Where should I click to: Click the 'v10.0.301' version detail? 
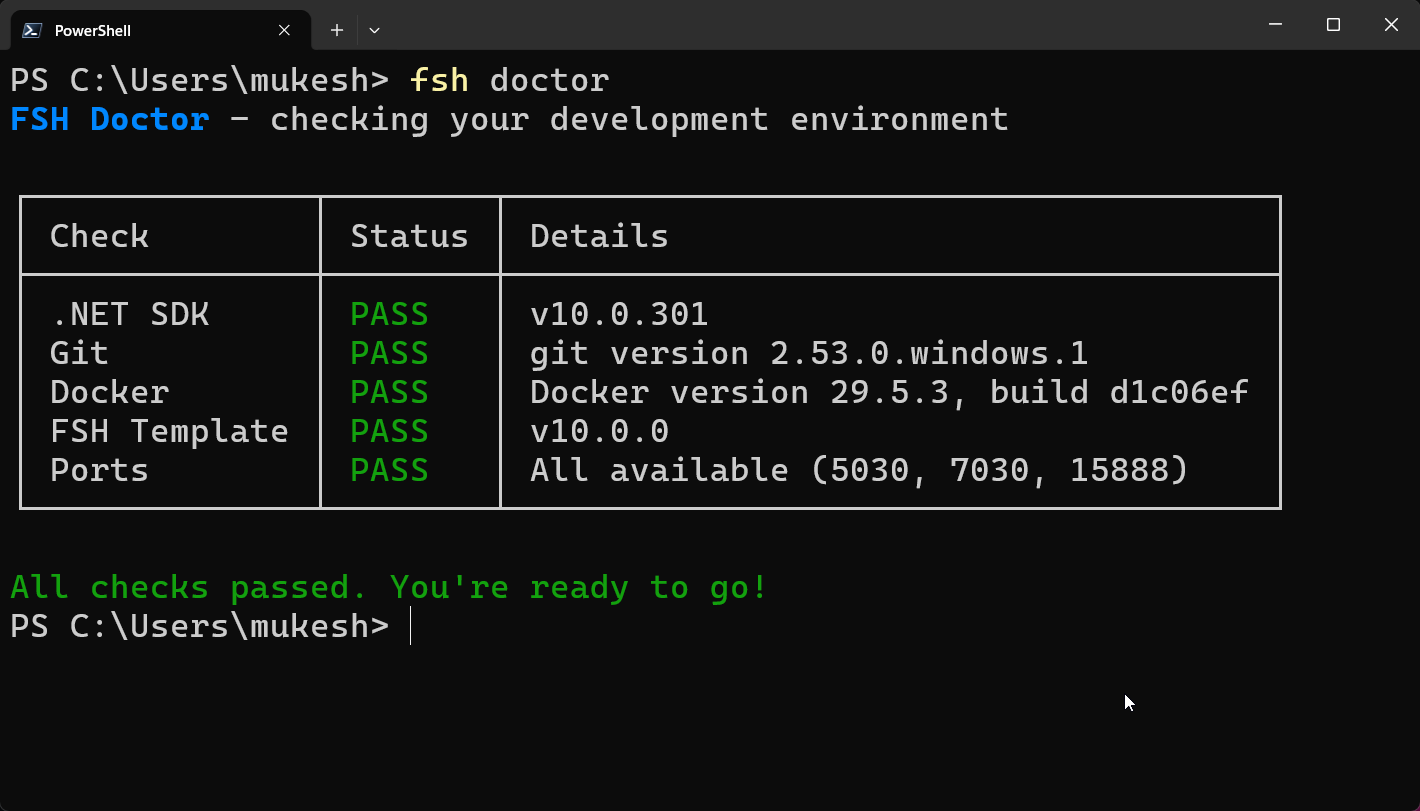[x=619, y=314]
